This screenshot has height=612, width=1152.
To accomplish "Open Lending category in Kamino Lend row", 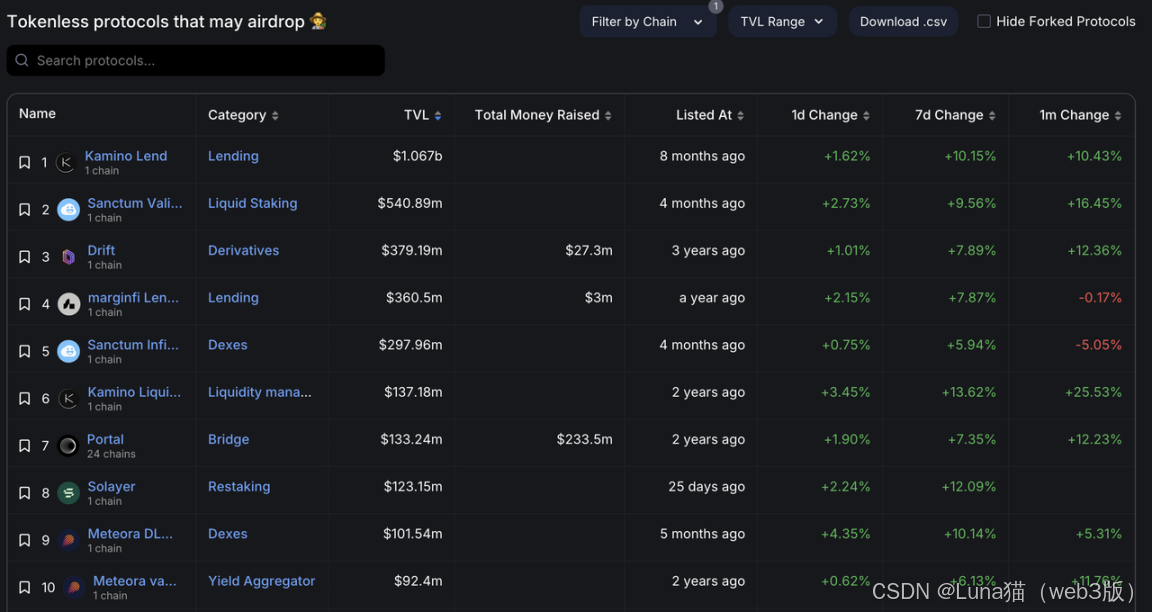I will tap(233, 156).
